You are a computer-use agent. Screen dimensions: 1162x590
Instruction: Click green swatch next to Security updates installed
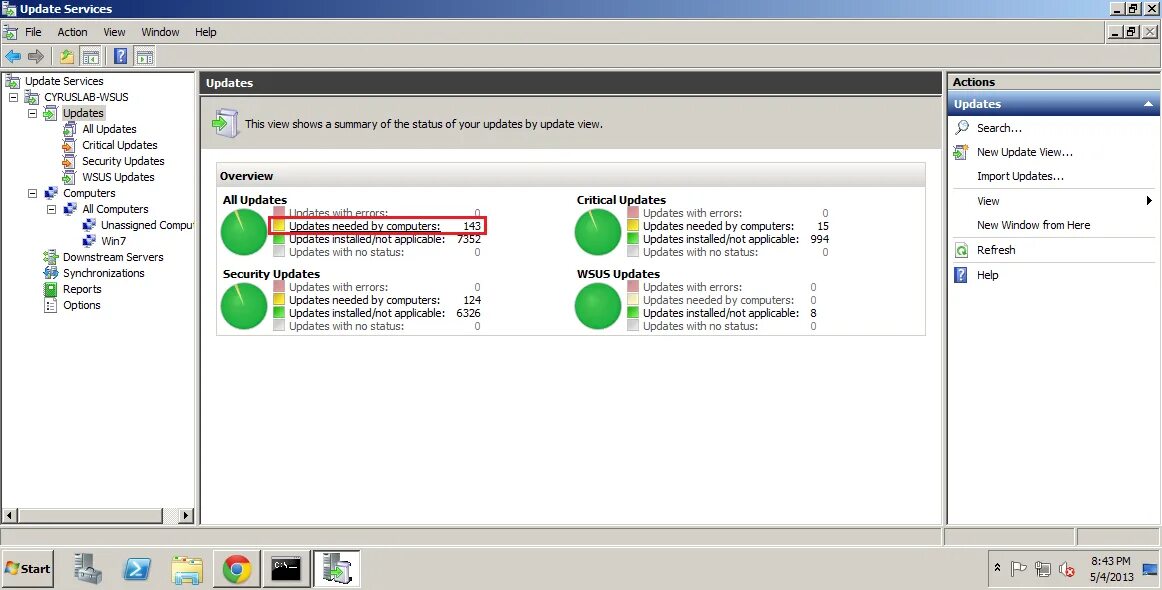(279, 313)
